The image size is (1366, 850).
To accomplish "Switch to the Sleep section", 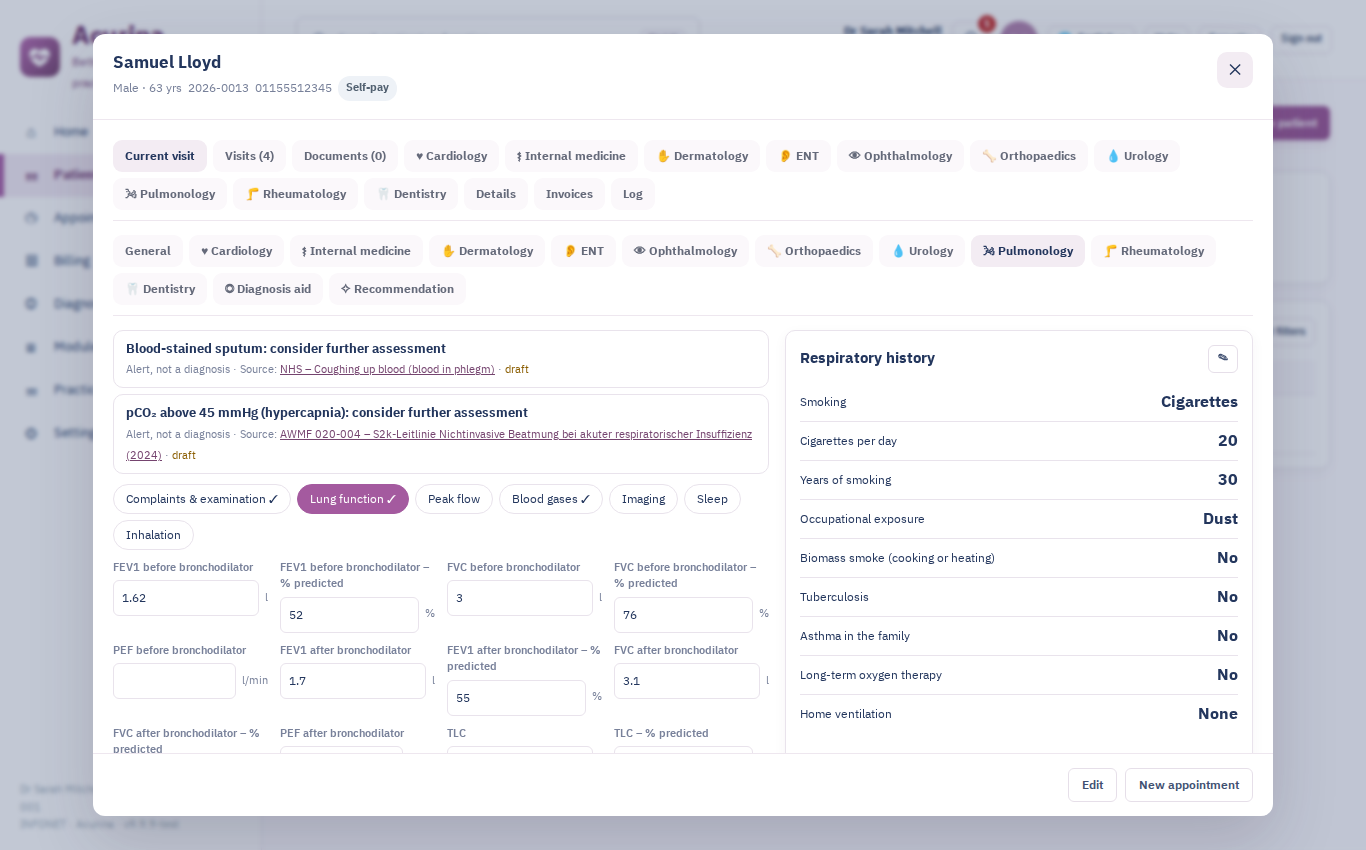I will [712, 499].
